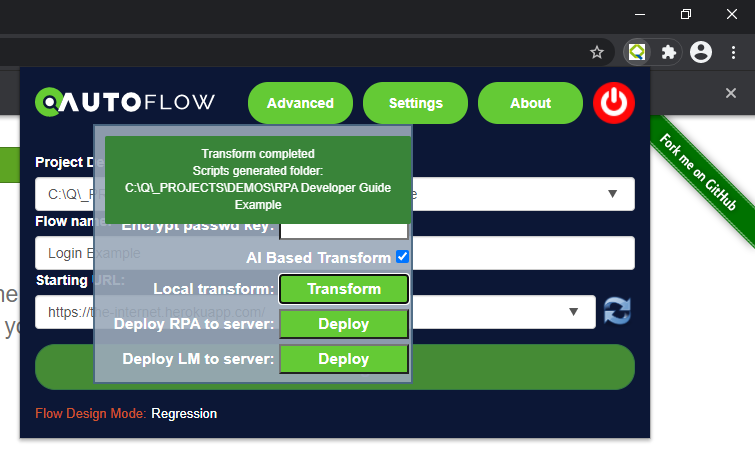The width and height of the screenshot is (755, 450).
Task: Click the Fork me on GitHub ribbon
Action: click(698, 172)
